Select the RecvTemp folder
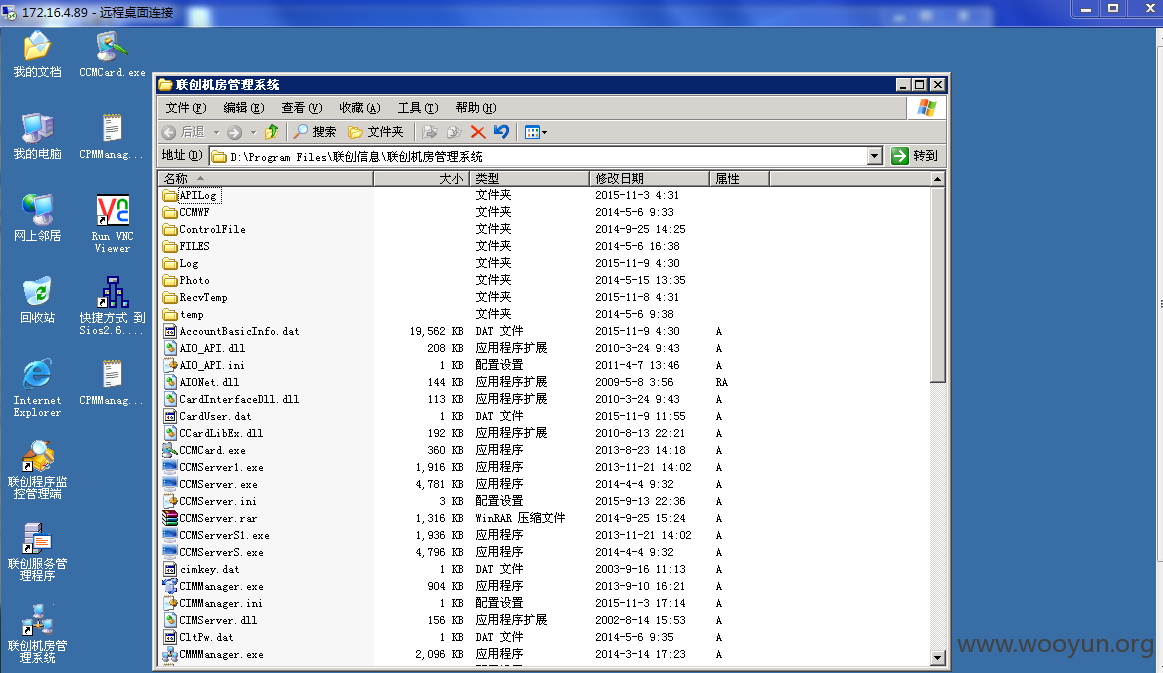This screenshot has width=1163, height=673. 195,298
